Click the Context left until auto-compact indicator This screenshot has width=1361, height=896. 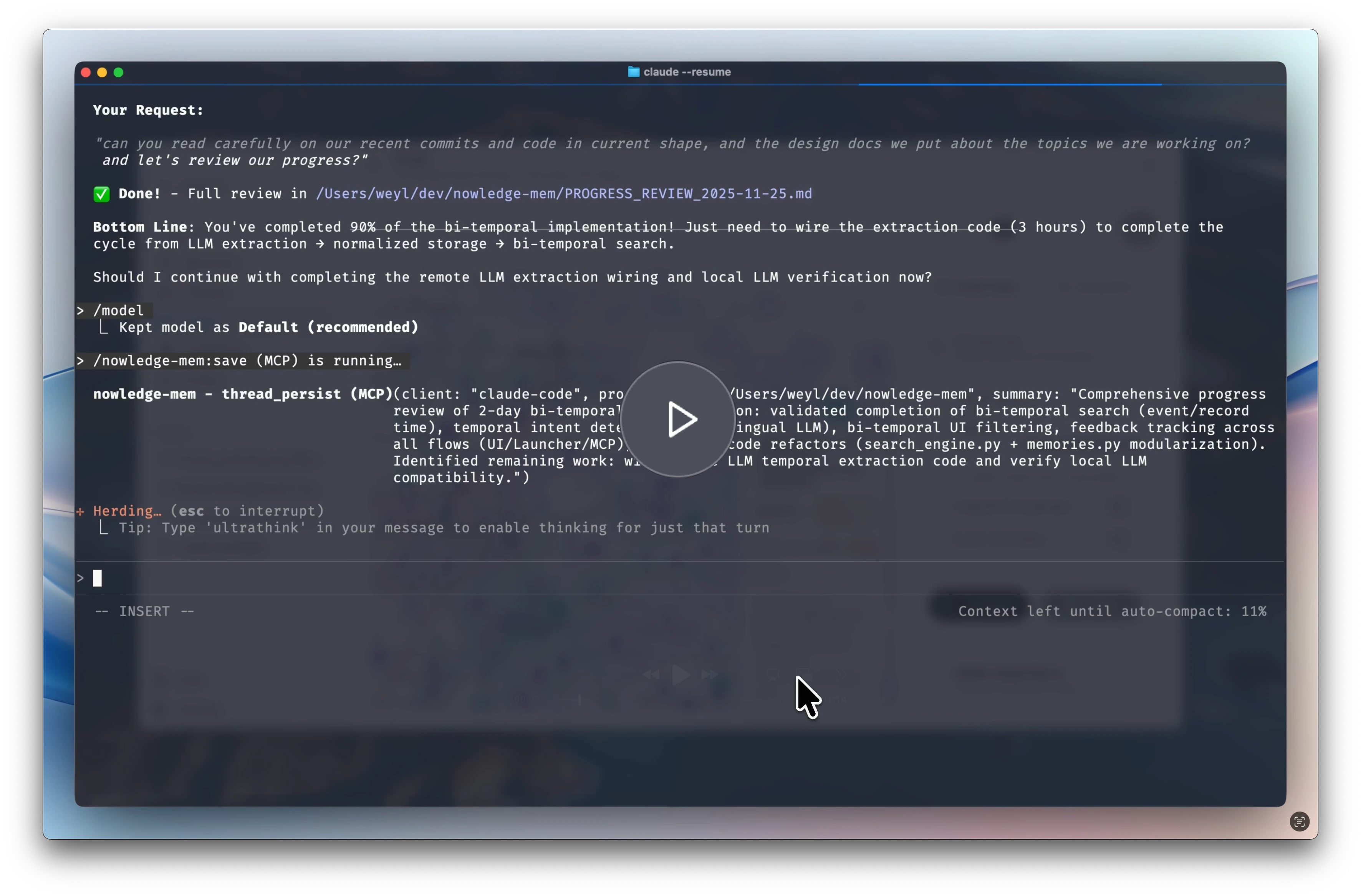click(1112, 611)
